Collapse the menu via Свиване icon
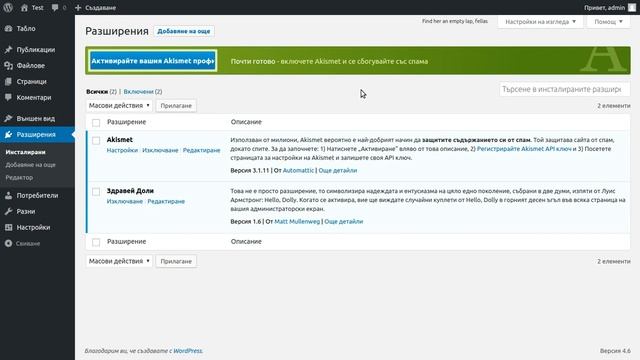Viewport: 640px width, 360px height. coord(9,243)
